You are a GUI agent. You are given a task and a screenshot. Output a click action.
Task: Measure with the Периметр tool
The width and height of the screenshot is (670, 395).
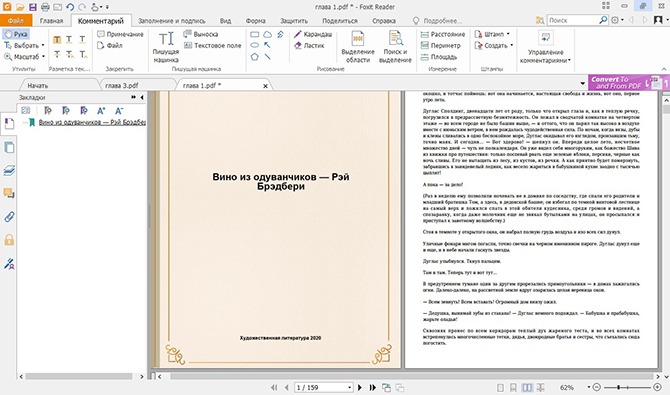click(x=441, y=45)
